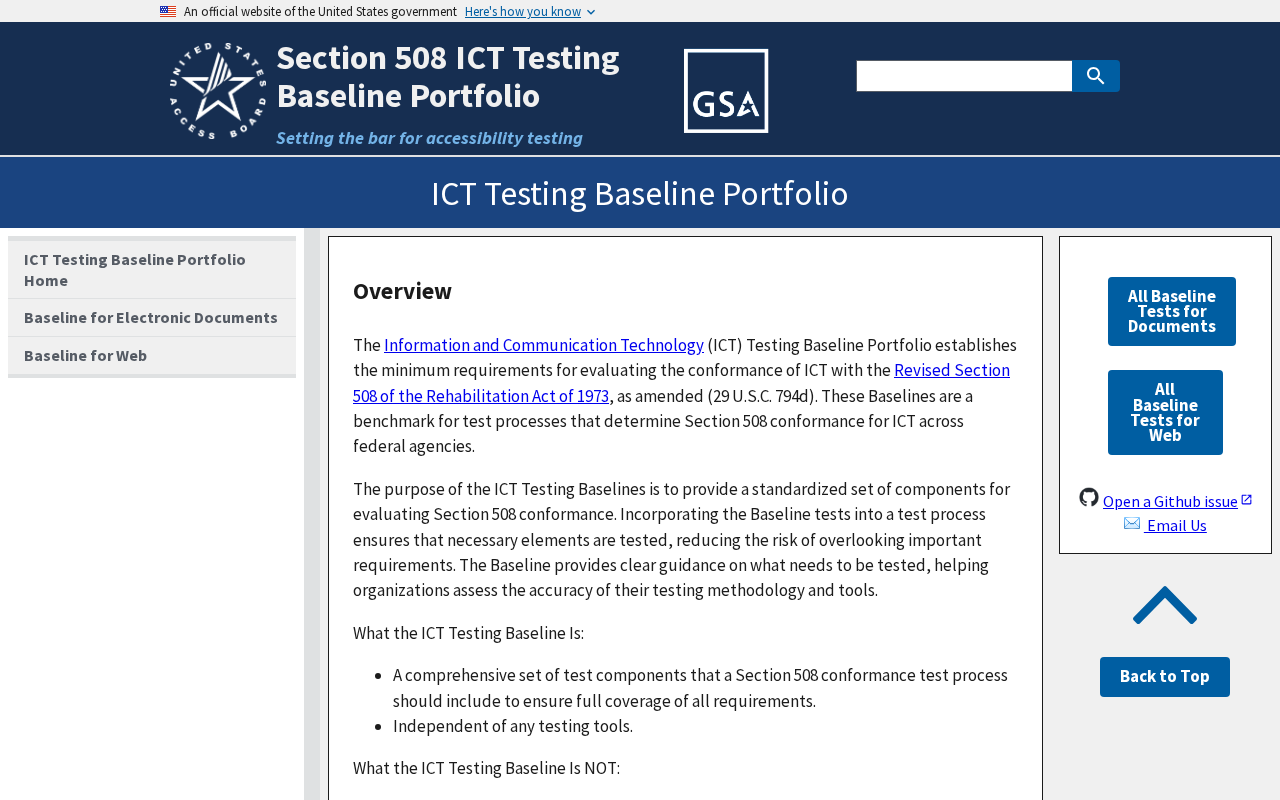Open Information and Communication Technology link
The width and height of the screenshot is (1280, 800).
pos(543,345)
